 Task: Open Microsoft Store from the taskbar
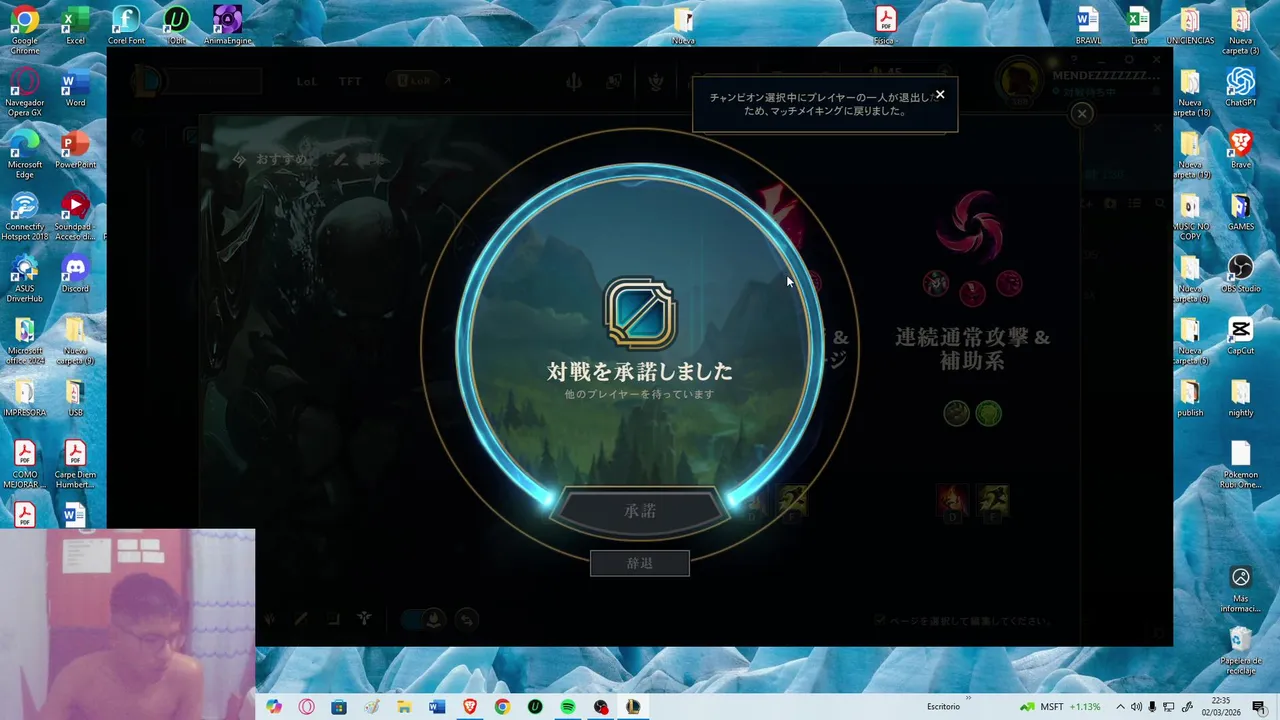339,707
